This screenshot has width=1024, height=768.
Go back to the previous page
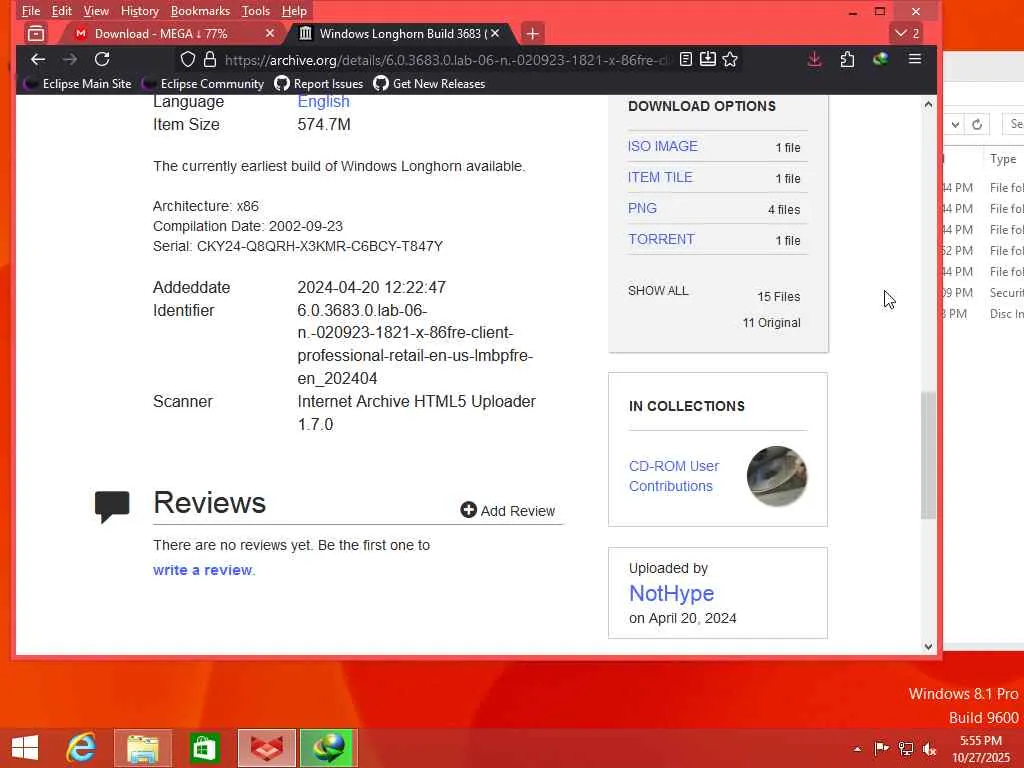38,59
